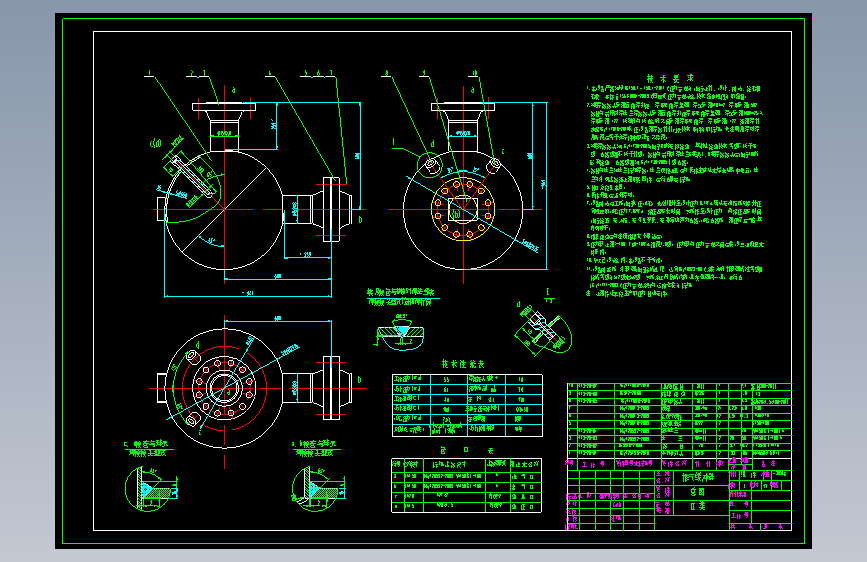Click the inclined sight-glass nozzle on the front view

pos(191,176)
